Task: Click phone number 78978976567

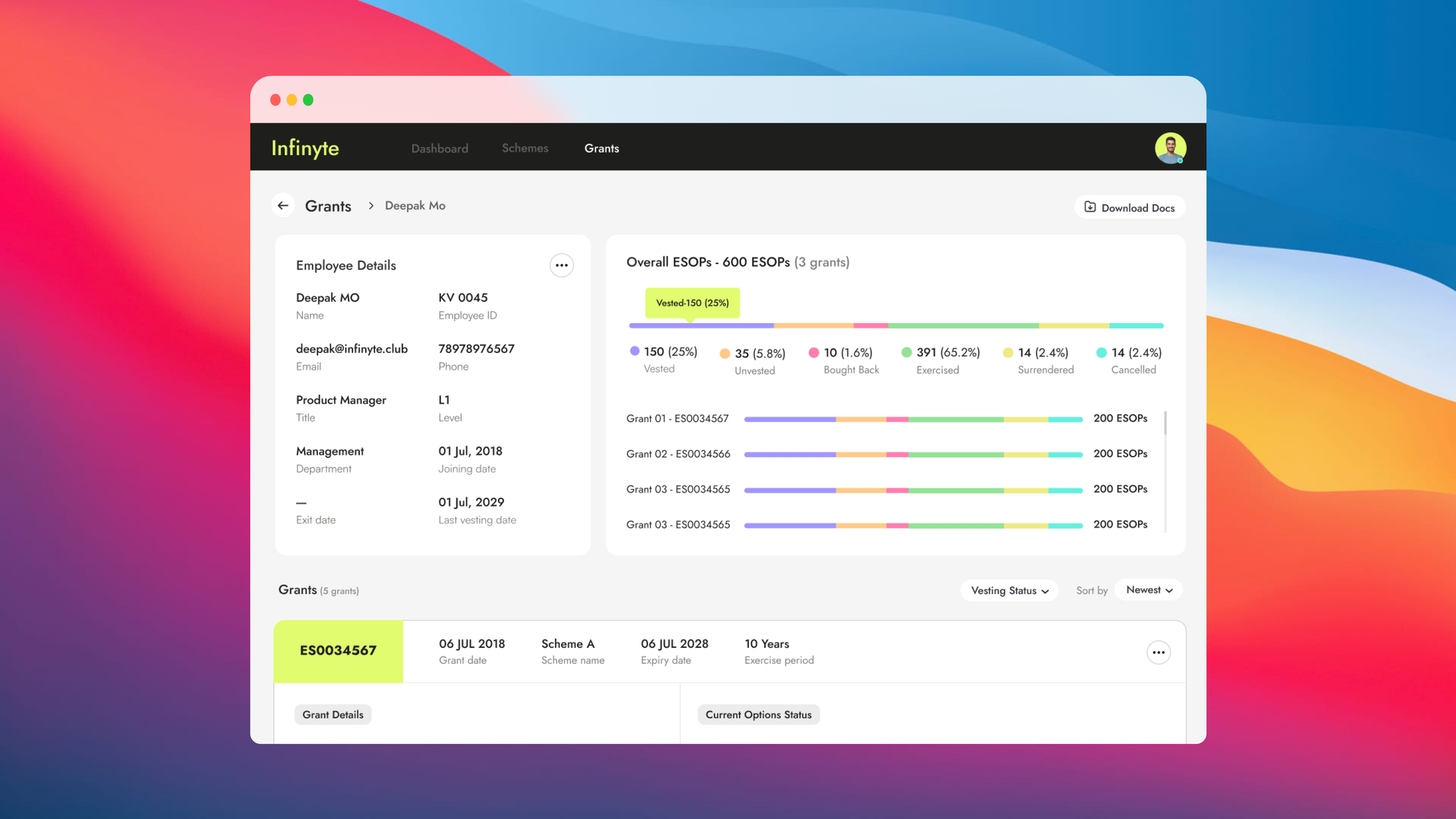Action: pos(476,349)
